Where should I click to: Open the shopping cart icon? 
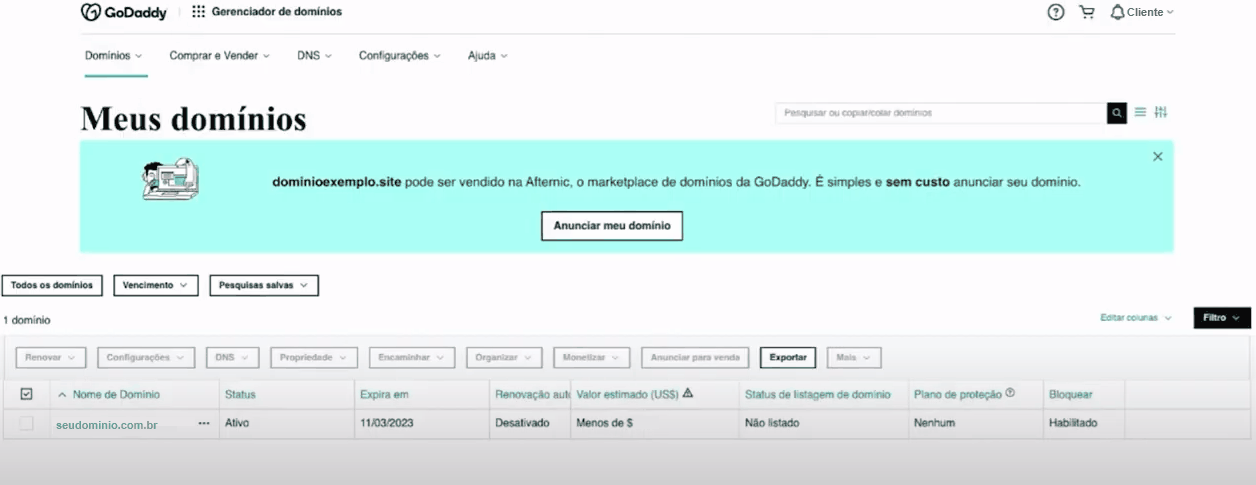1087,12
